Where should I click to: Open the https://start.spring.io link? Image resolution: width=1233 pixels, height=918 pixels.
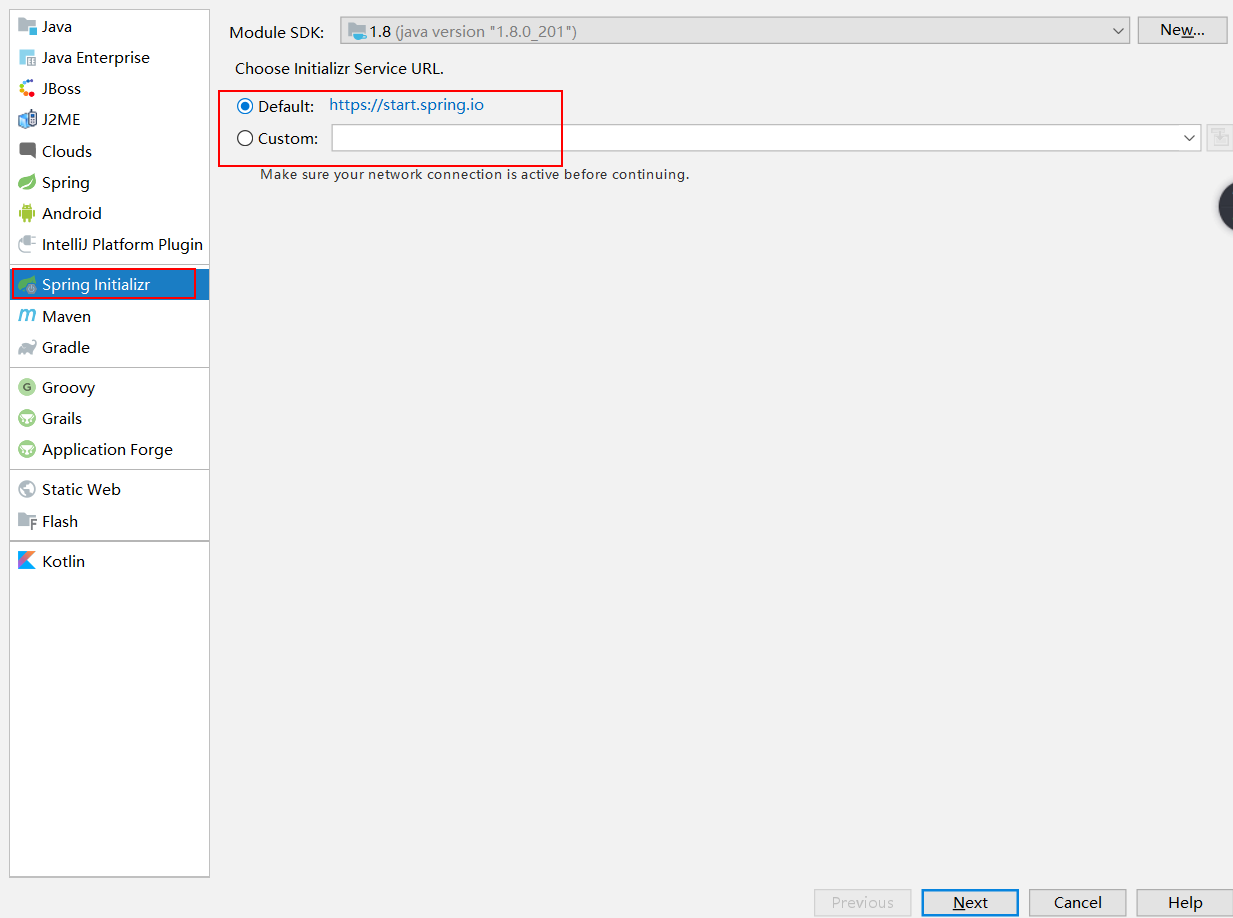pyautogui.click(x=406, y=105)
